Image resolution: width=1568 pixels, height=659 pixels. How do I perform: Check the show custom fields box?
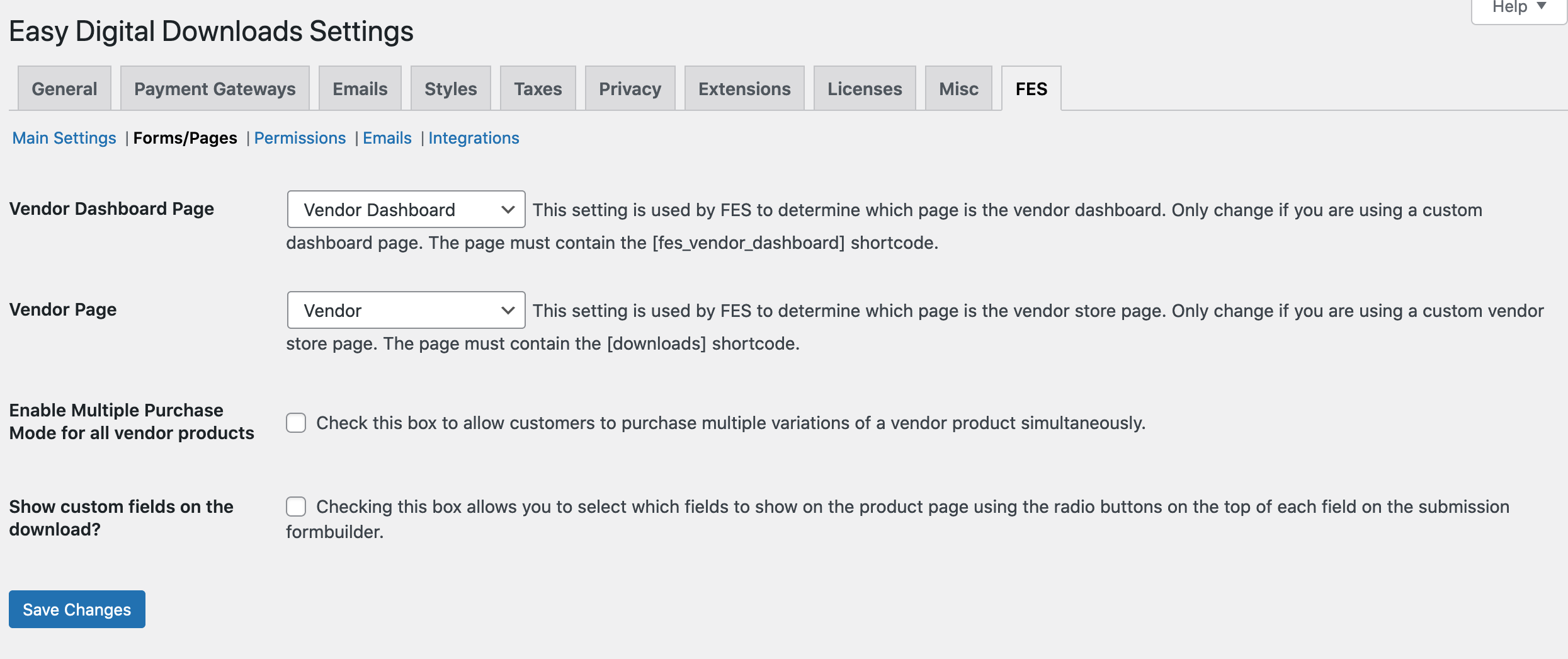pyautogui.click(x=296, y=507)
